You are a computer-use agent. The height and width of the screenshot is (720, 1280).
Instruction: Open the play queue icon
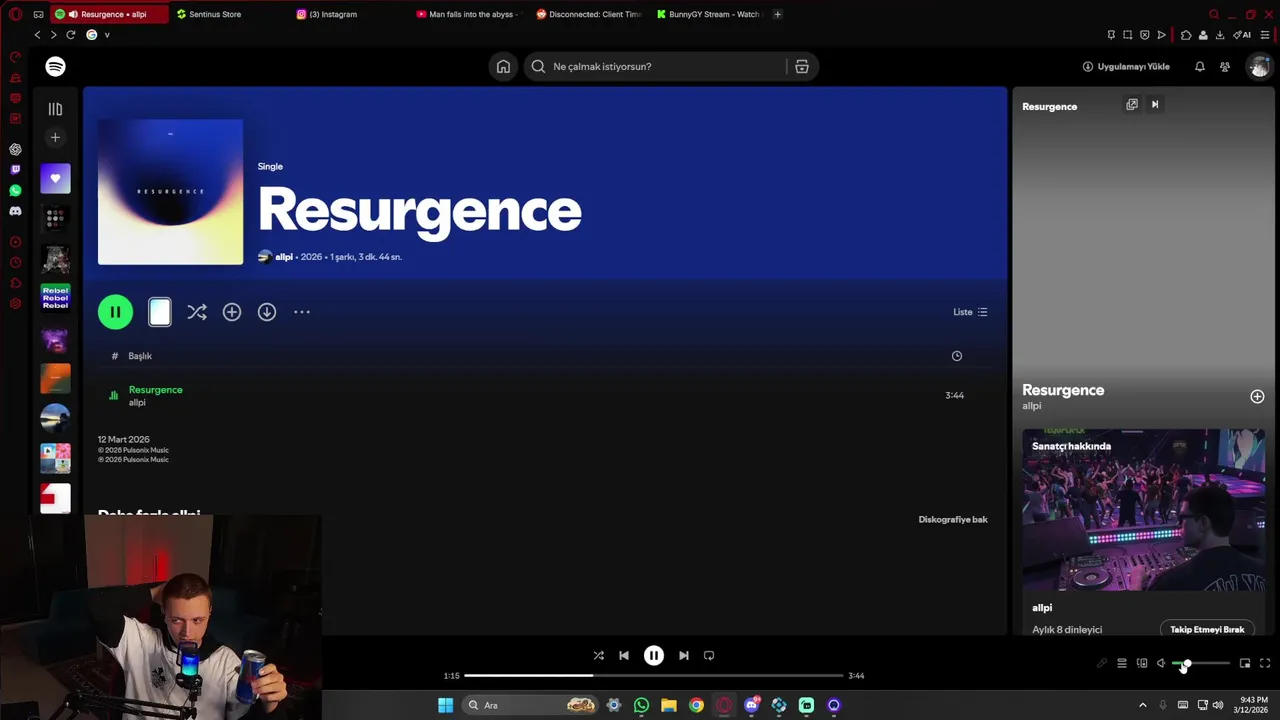pos(1122,663)
